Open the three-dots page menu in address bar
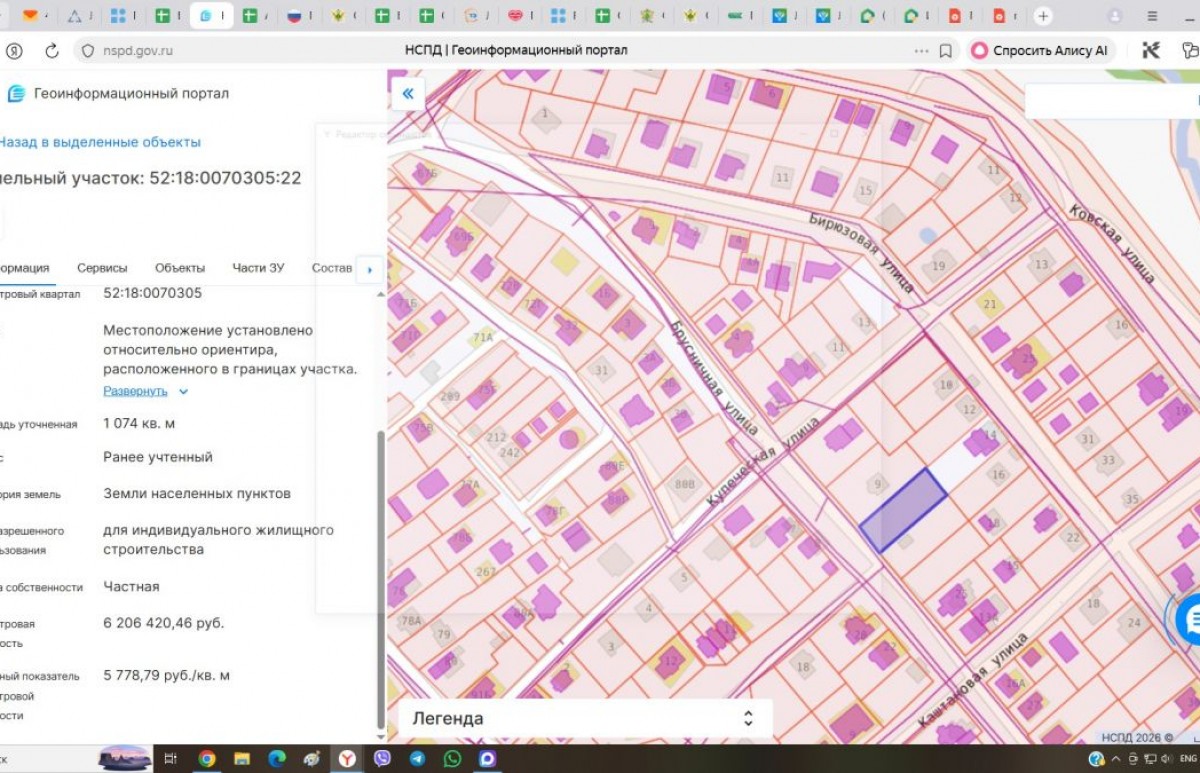 tap(921, 51)
